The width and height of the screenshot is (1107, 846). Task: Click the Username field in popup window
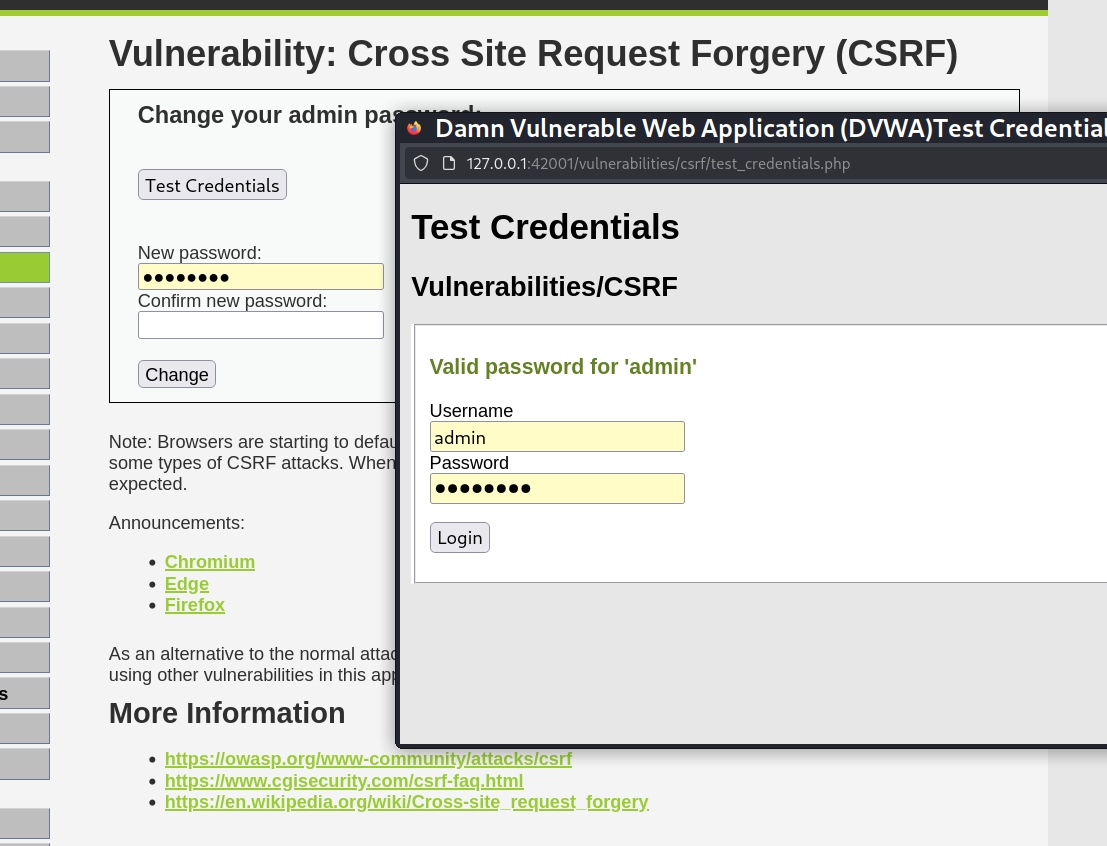click(557, 437)
